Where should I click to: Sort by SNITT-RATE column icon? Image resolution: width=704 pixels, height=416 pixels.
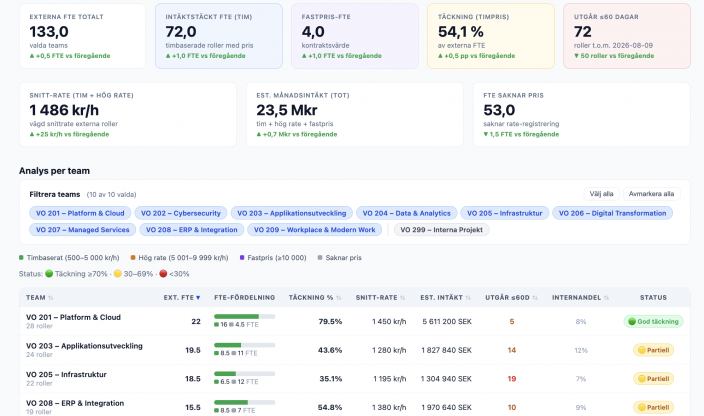(403, 298)
